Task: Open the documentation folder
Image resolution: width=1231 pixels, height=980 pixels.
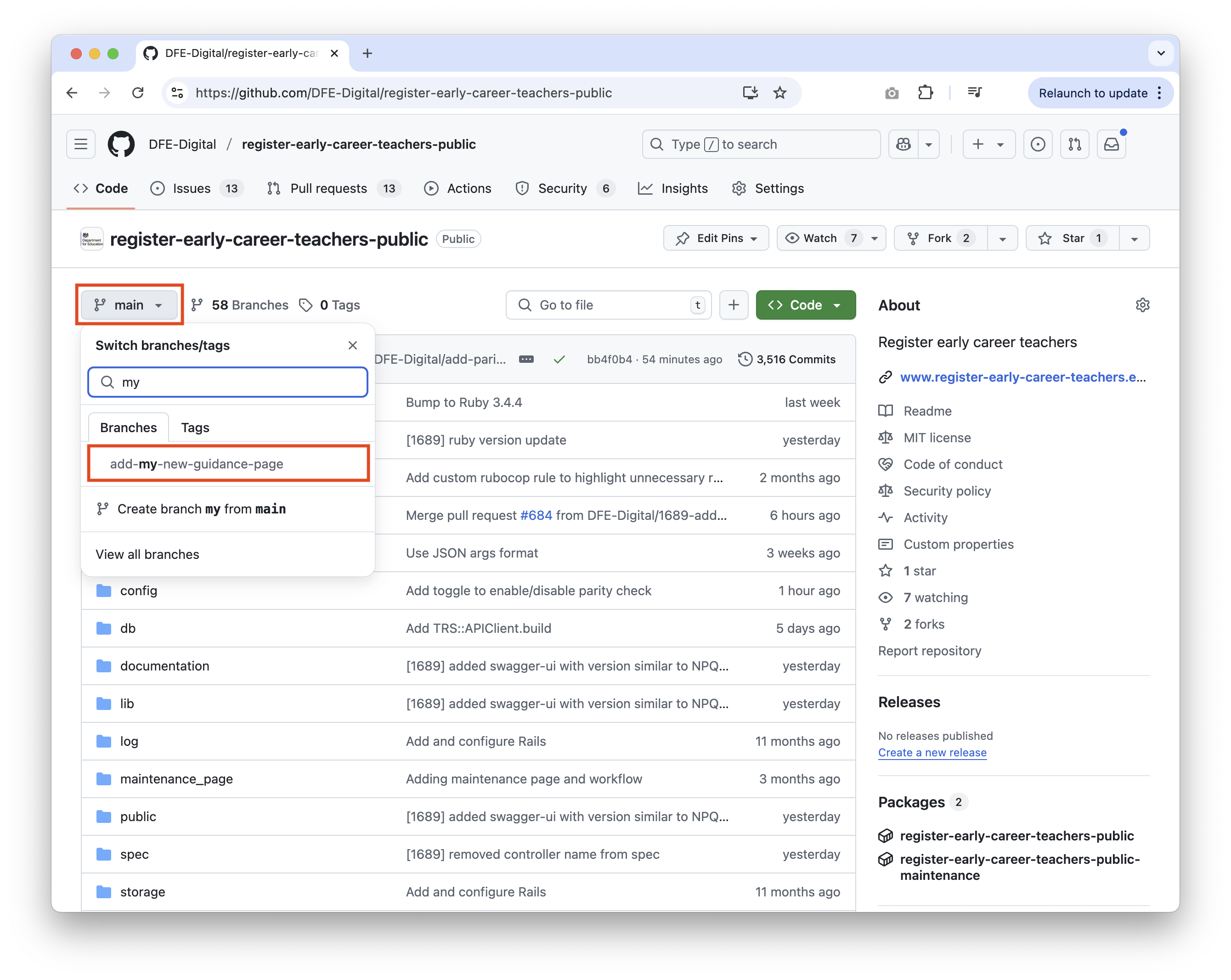Action: pos(164,665)
